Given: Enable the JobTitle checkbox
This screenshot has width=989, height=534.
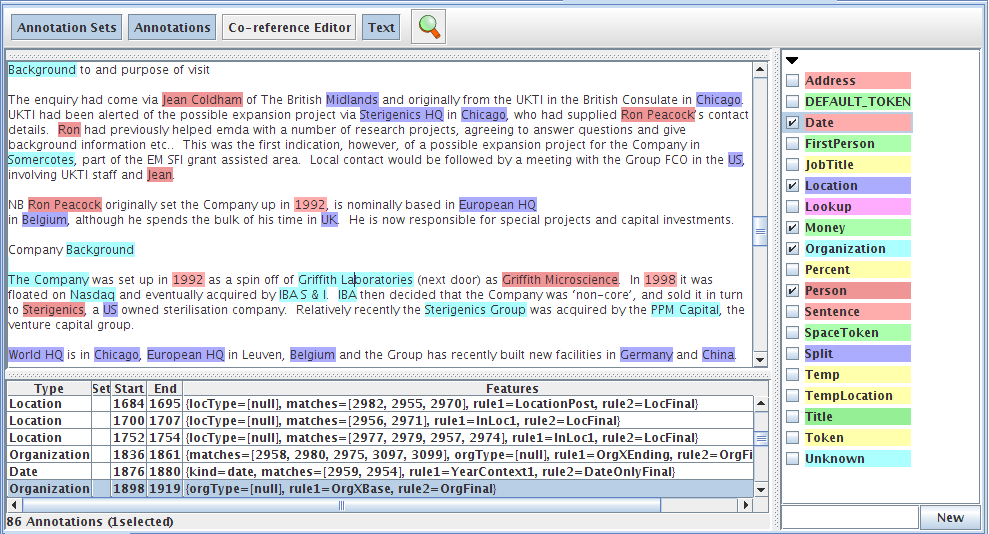Looking at the screenshot, I should 793,165.
